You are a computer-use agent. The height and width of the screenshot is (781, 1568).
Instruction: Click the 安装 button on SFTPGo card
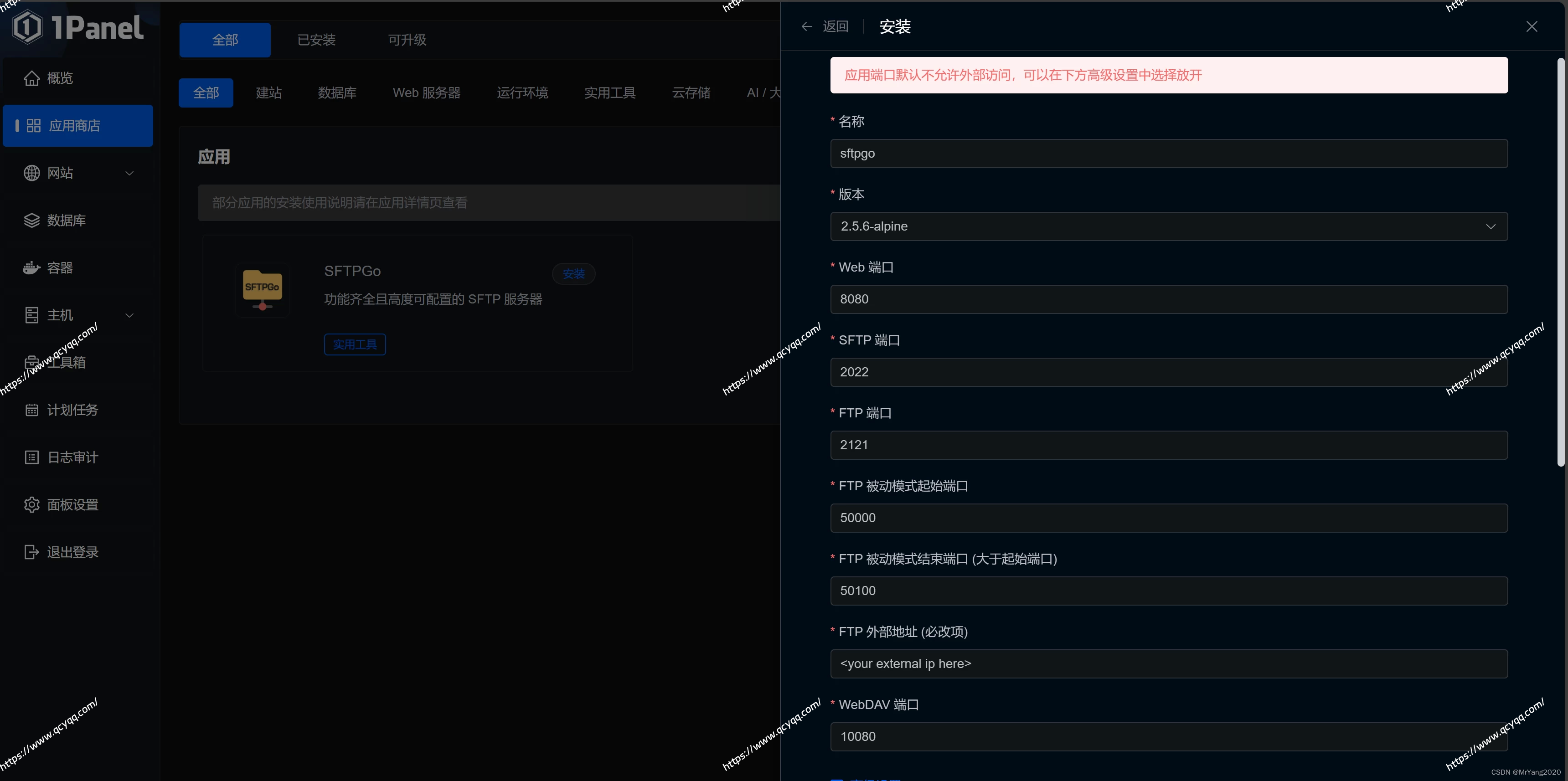coord(573,274)
